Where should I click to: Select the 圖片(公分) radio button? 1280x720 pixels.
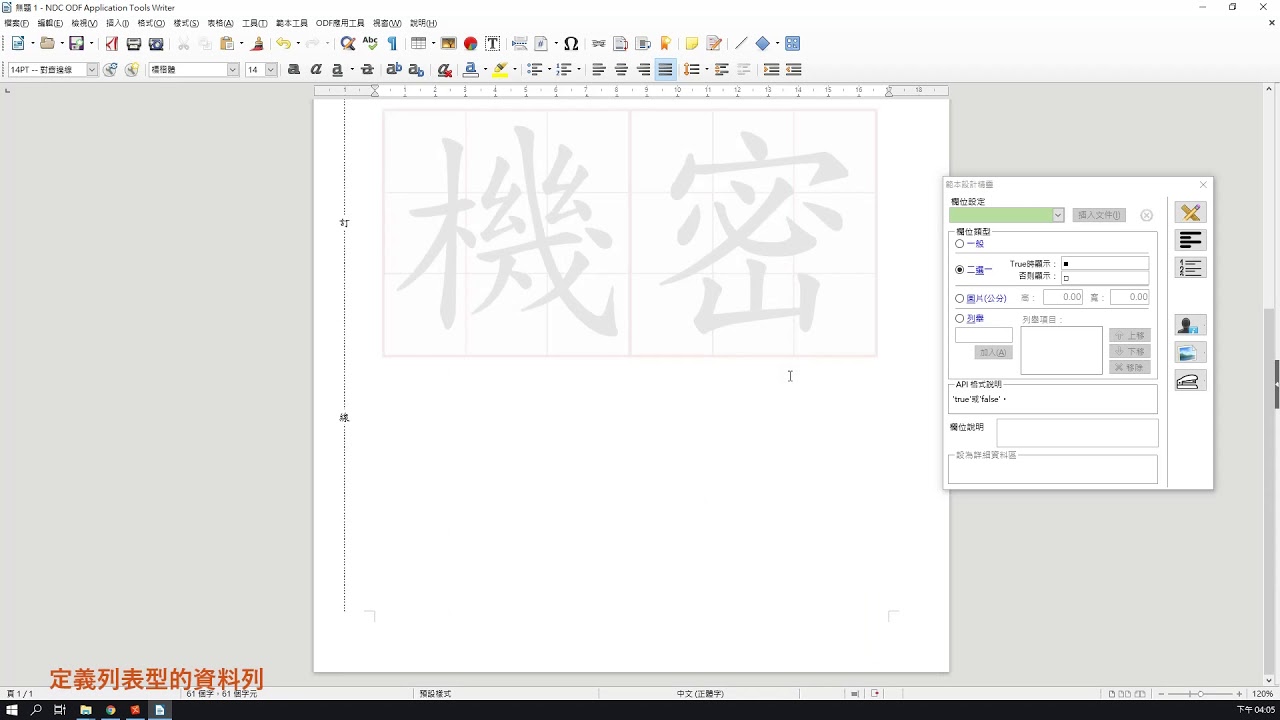[x=960, y=298]
